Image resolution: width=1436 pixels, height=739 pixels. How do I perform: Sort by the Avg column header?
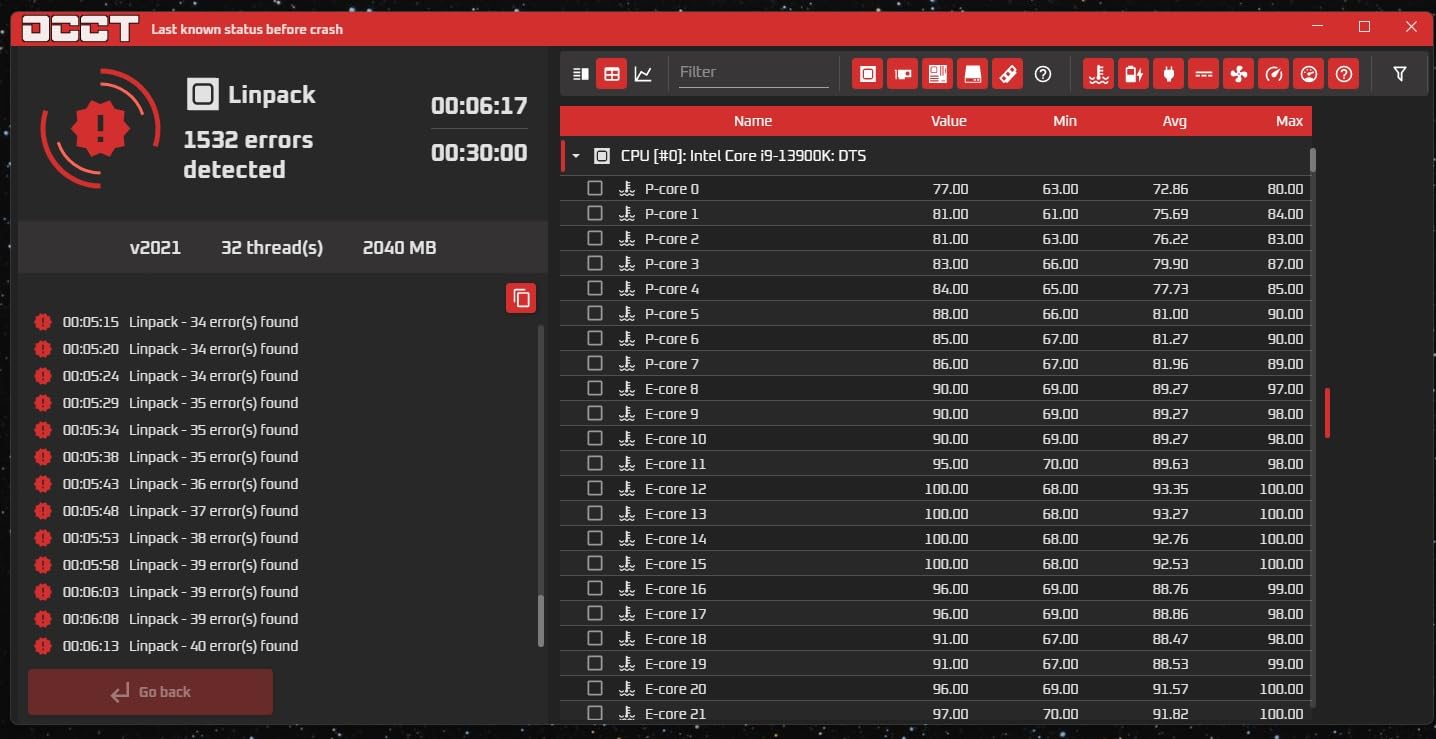coord(1175,121)
